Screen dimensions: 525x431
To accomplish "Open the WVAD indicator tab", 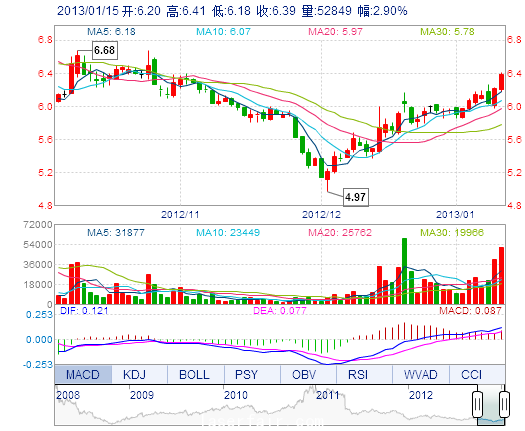I will click(x=421, y=374).
